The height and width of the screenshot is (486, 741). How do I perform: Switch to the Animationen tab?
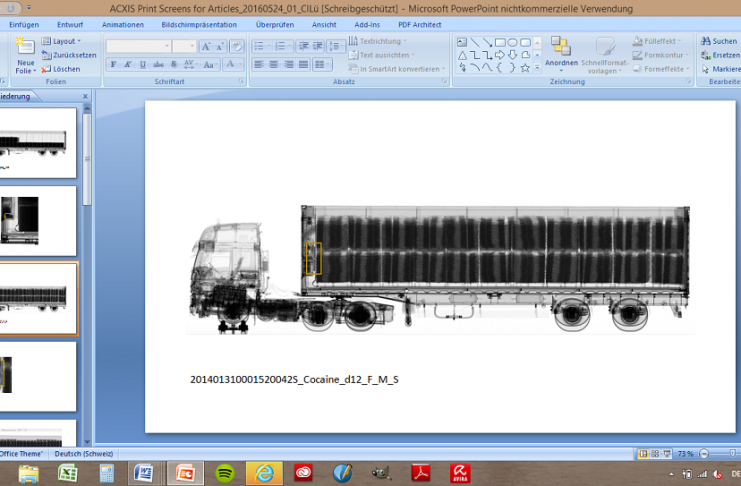pos(122,24)
